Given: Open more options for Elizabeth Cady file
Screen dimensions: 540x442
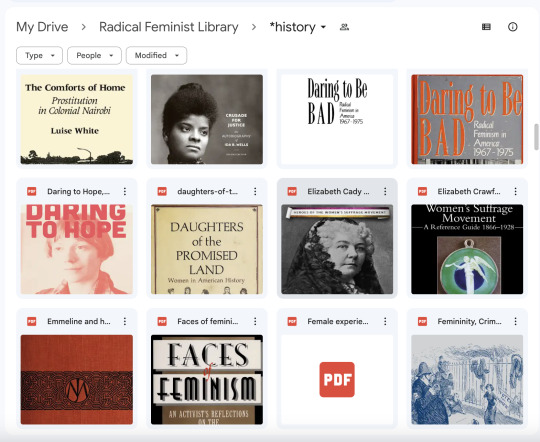Looking at the screenshot, I should (x=385, y=192).
